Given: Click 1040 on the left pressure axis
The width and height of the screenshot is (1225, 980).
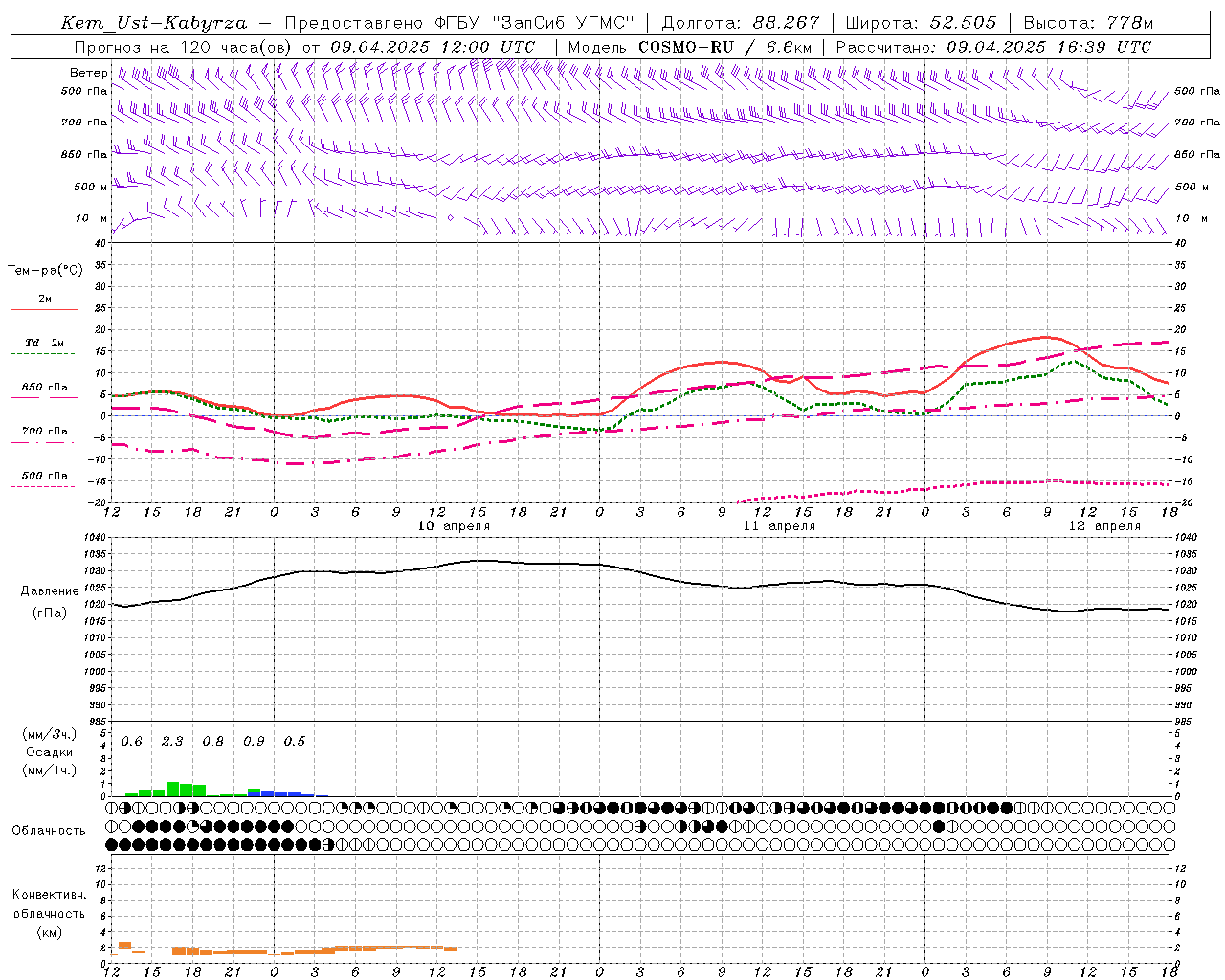Looking at the screenshot, I should [97, 537].
